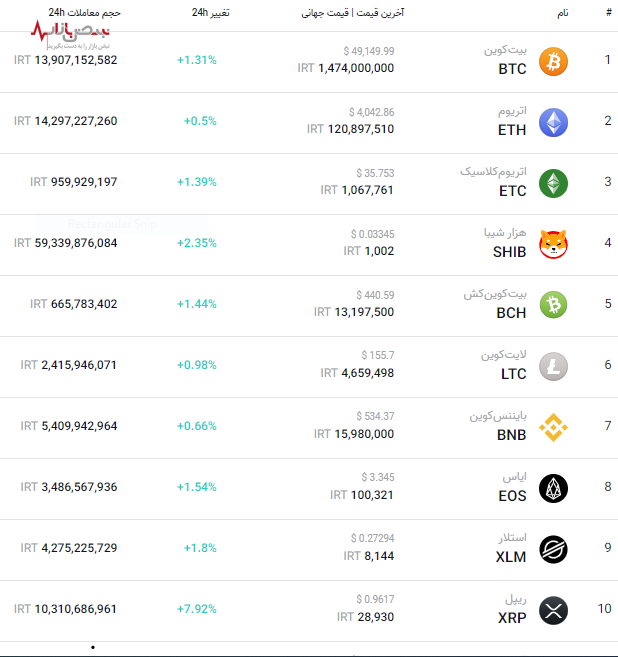Click the name column header
618x657 pixels.
tap(562, 14)
